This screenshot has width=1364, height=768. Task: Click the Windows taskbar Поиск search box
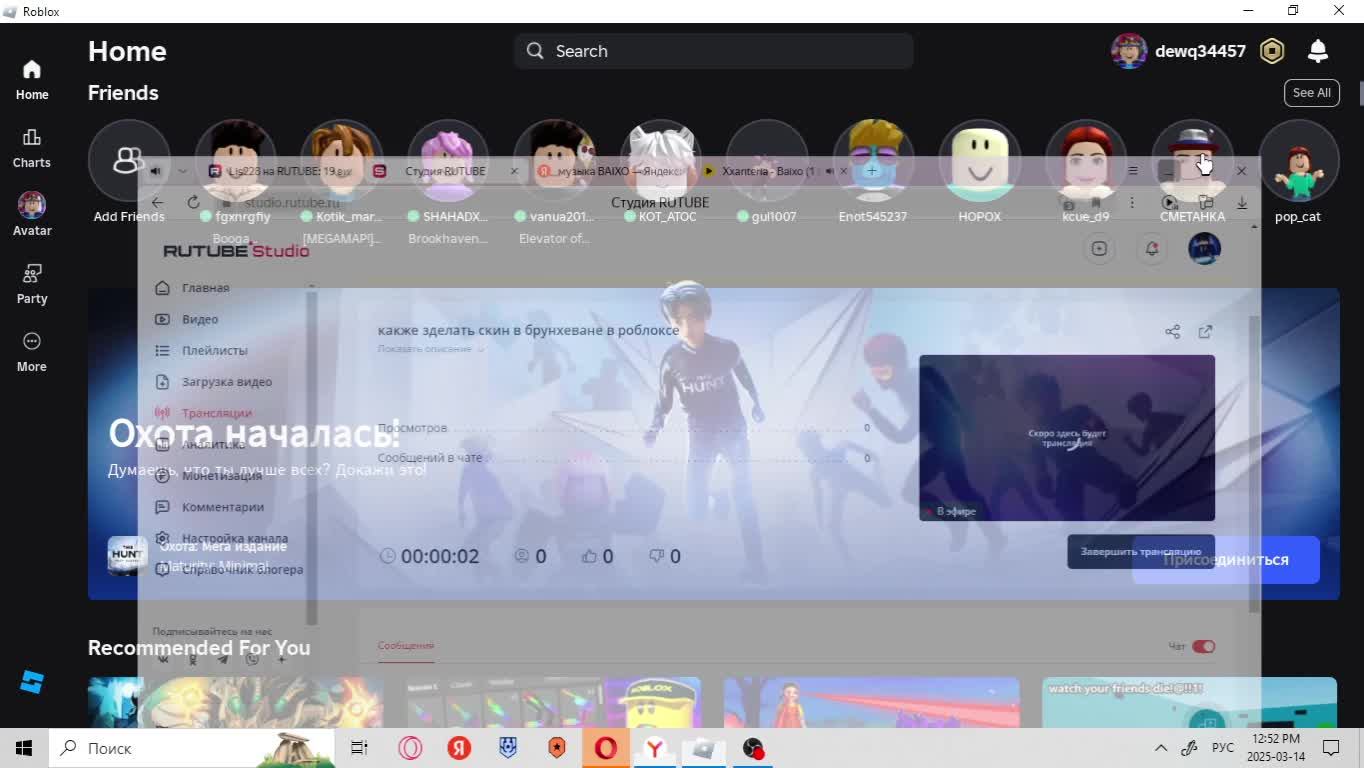[193, 748]
